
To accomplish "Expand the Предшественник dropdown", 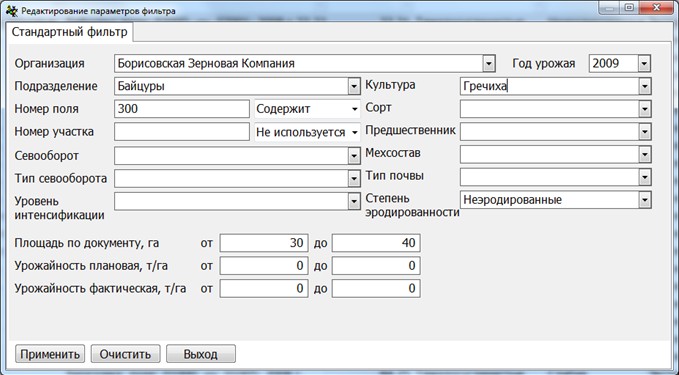I will pos(644,132).
